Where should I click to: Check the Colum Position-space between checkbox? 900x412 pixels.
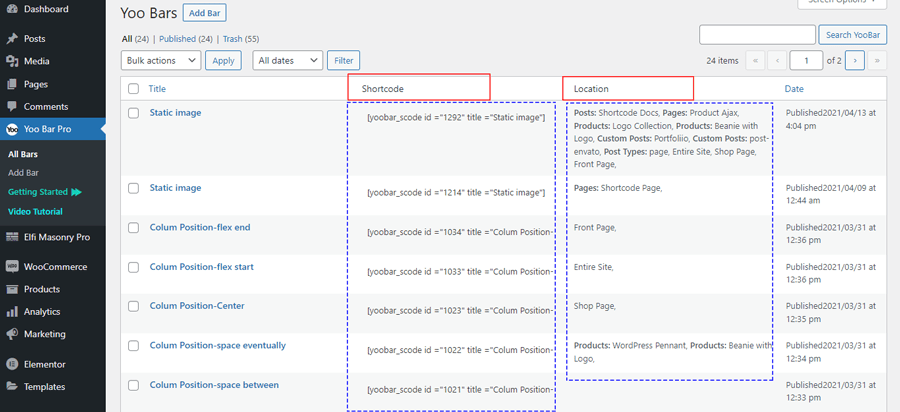click(133, 386)
